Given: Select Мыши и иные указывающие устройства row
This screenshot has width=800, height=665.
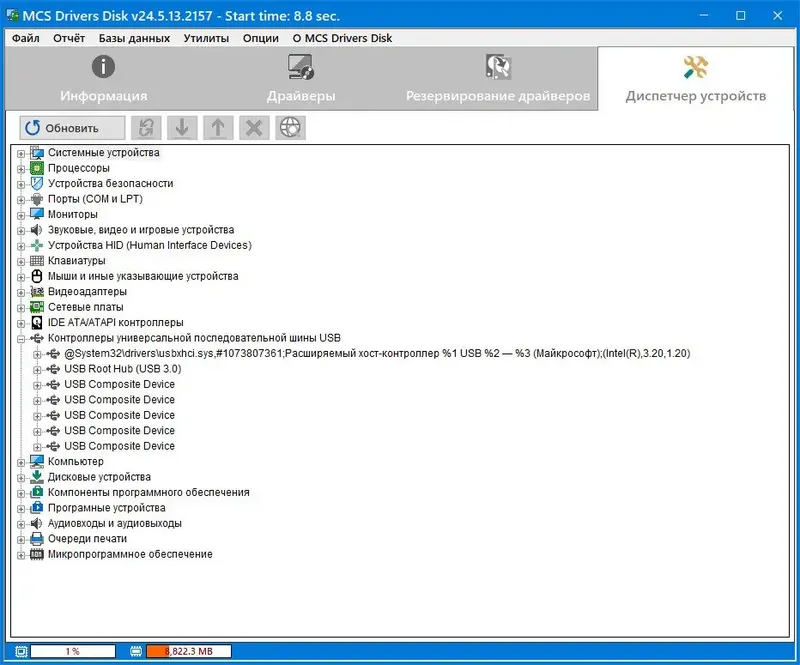Looking at the screenshot, I should tap(143, 276).
